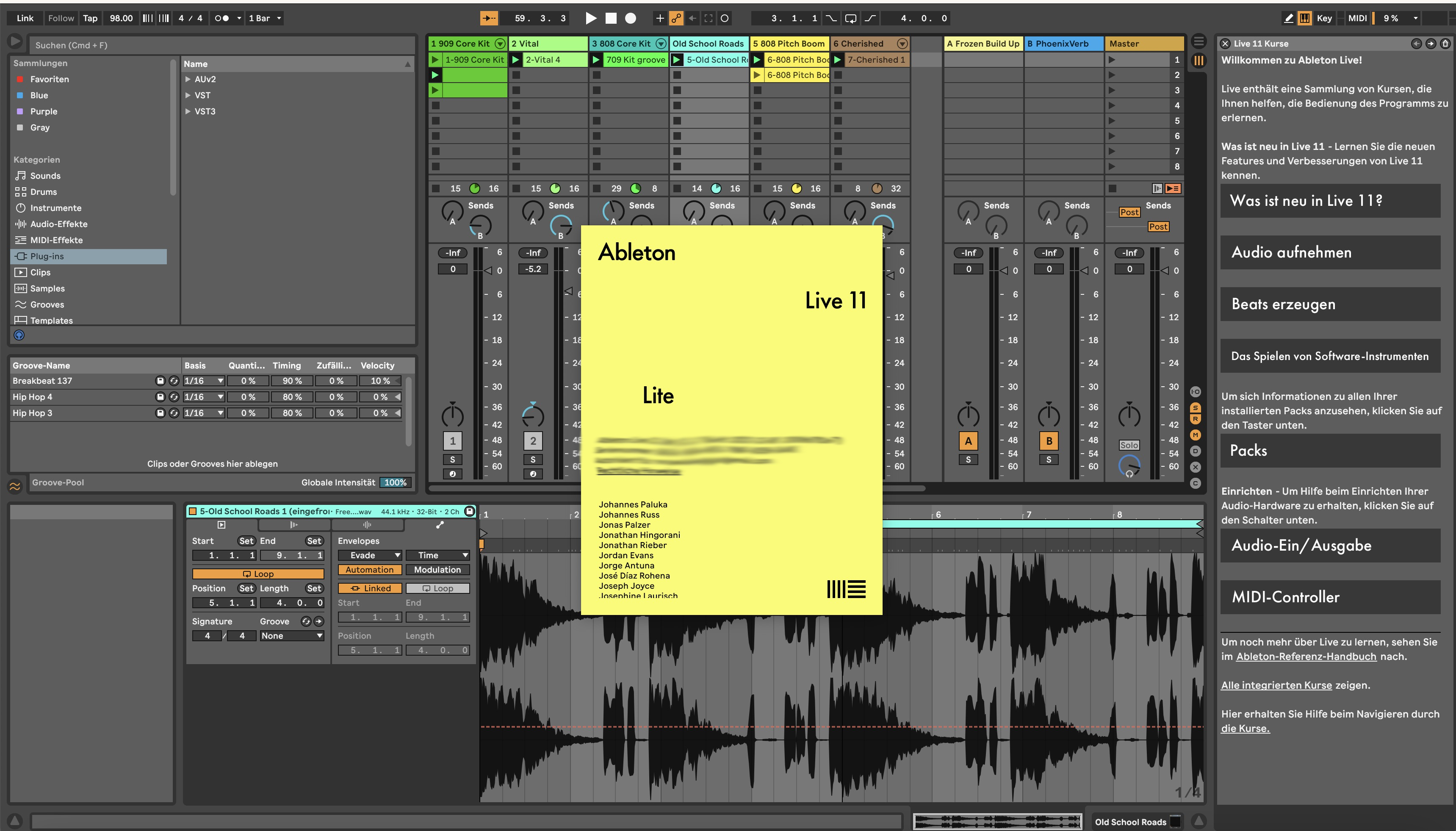Image resolution: width=1456 pixels, height=831 pixels.
Task: Click the Arrangement Record circle button
Action: [631, 18]
